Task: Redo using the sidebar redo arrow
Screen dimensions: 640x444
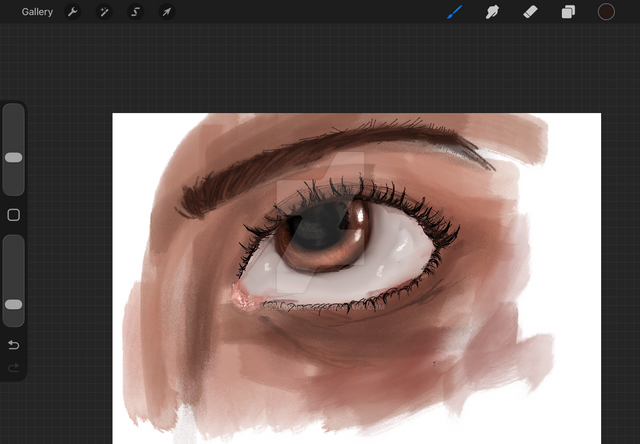Action: click(x=14, y=368)
